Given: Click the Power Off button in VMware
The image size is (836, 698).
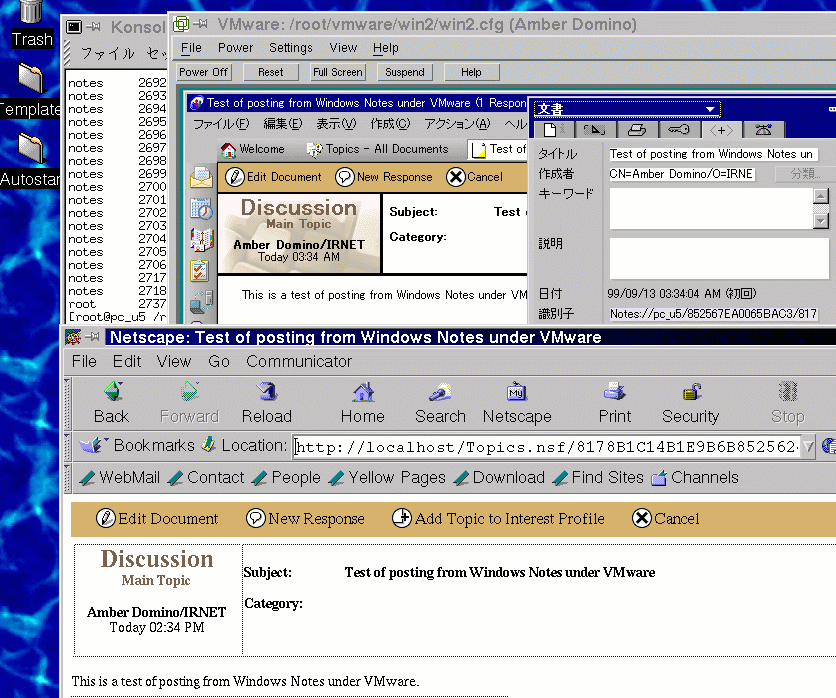Looking at the screenshot, I should [x=203, y=72].
